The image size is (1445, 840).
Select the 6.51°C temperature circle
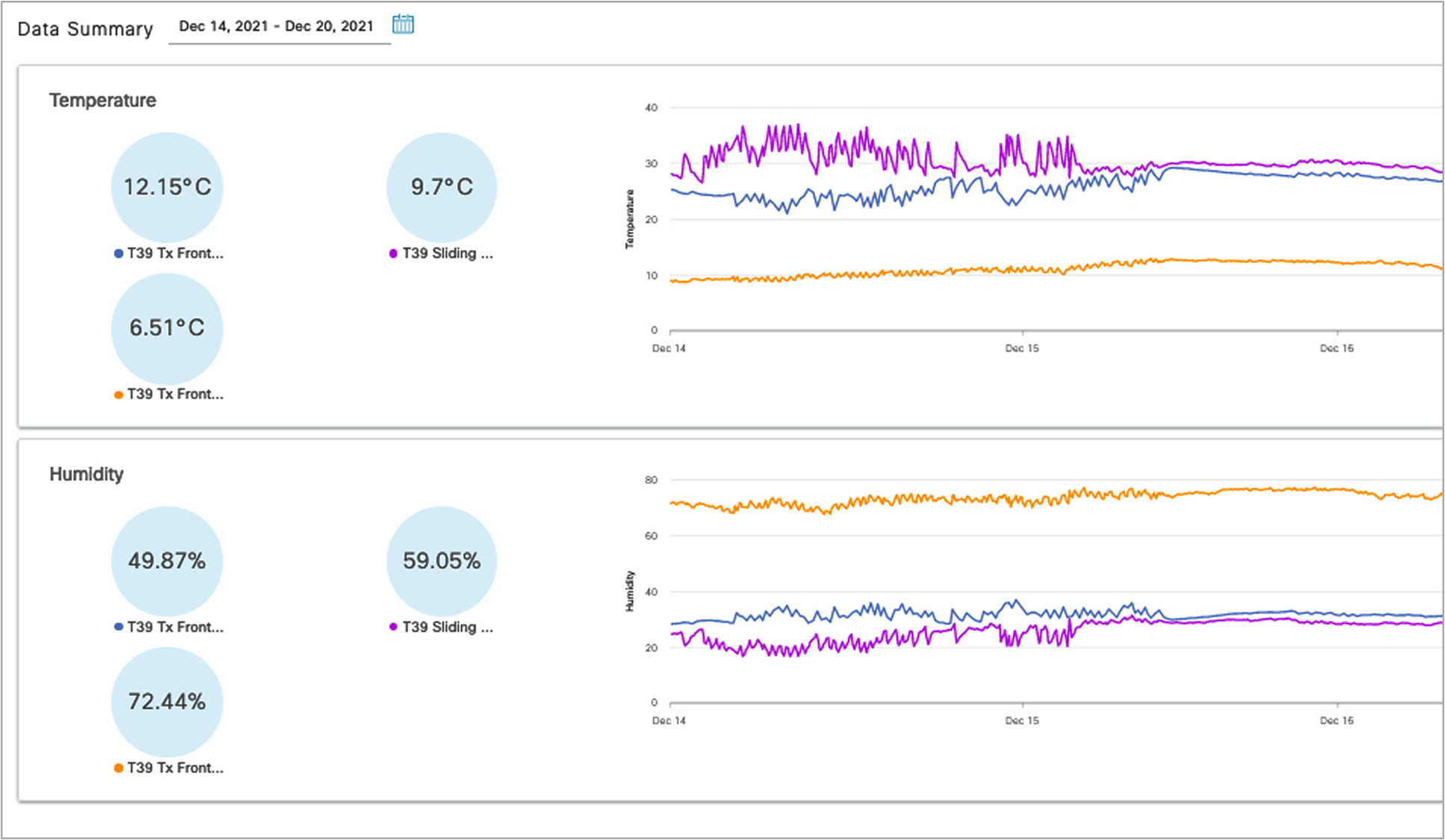(167, 329)
